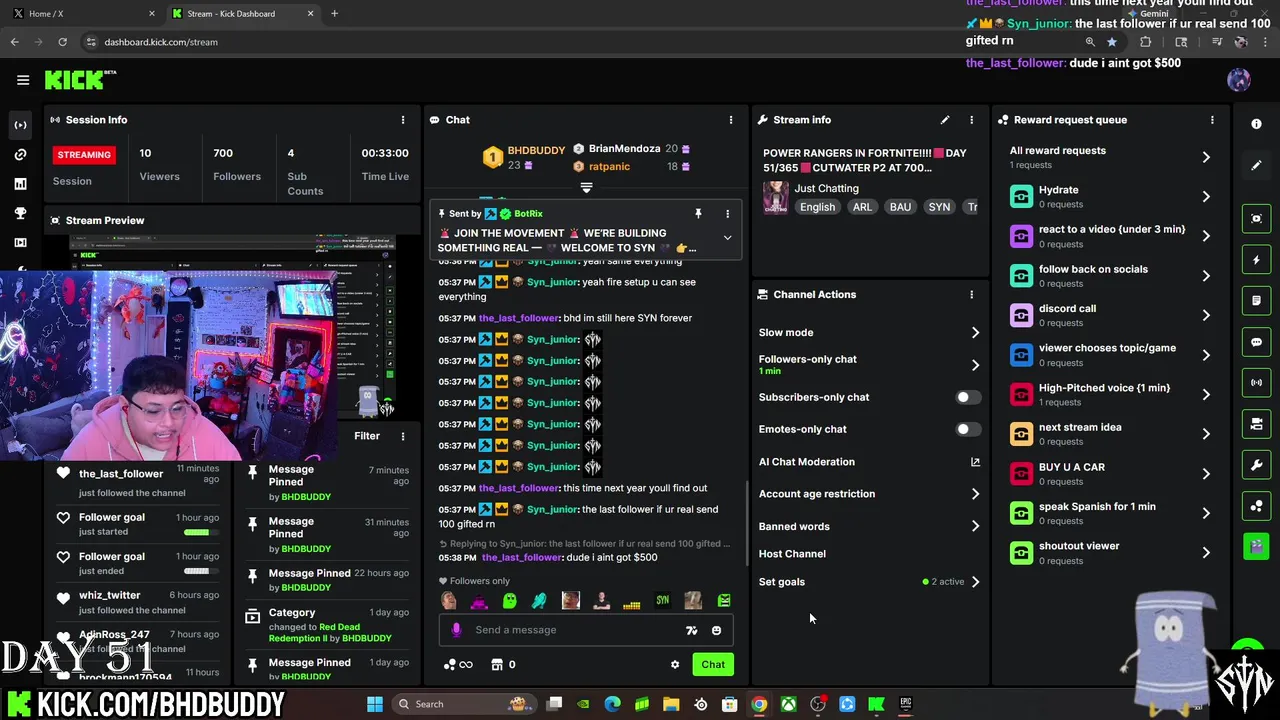The image size is (1280, 720).
Task: Open BHDBUDDY leaderboard name
Action: pyautogui.click(x=536, y=151)
